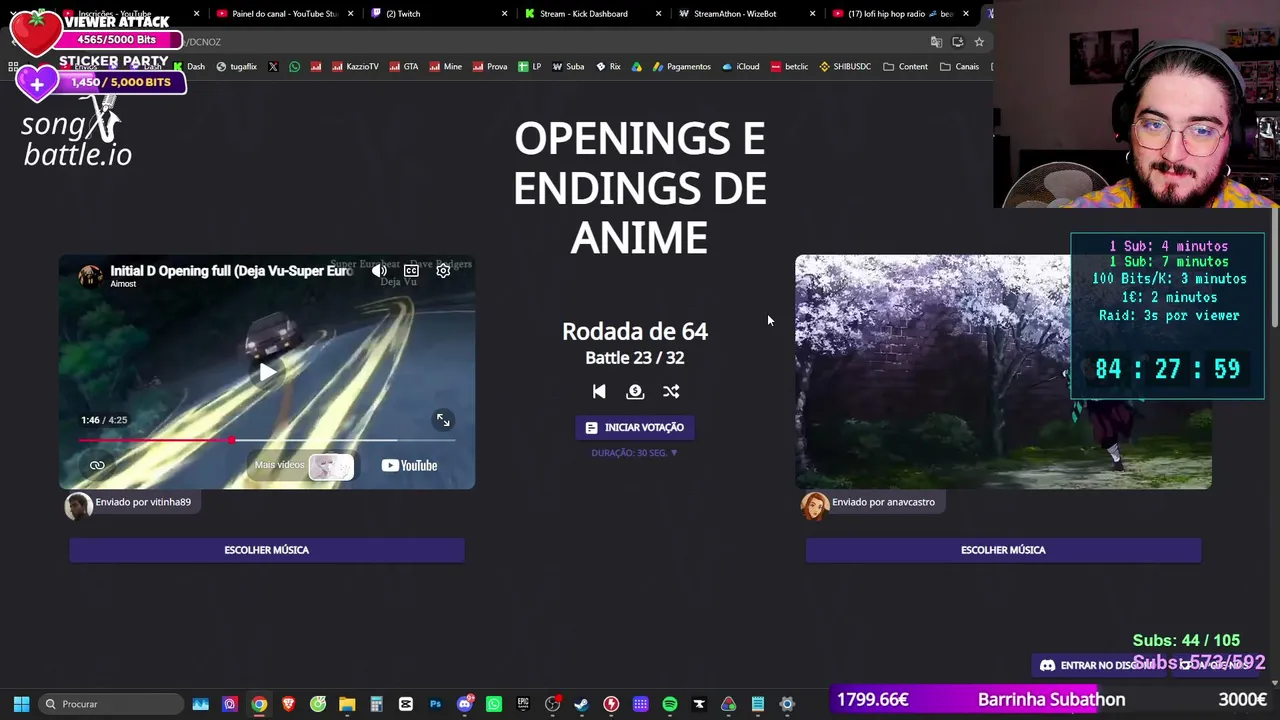Open the Aimost channel avatar

[x=90, y=275]
